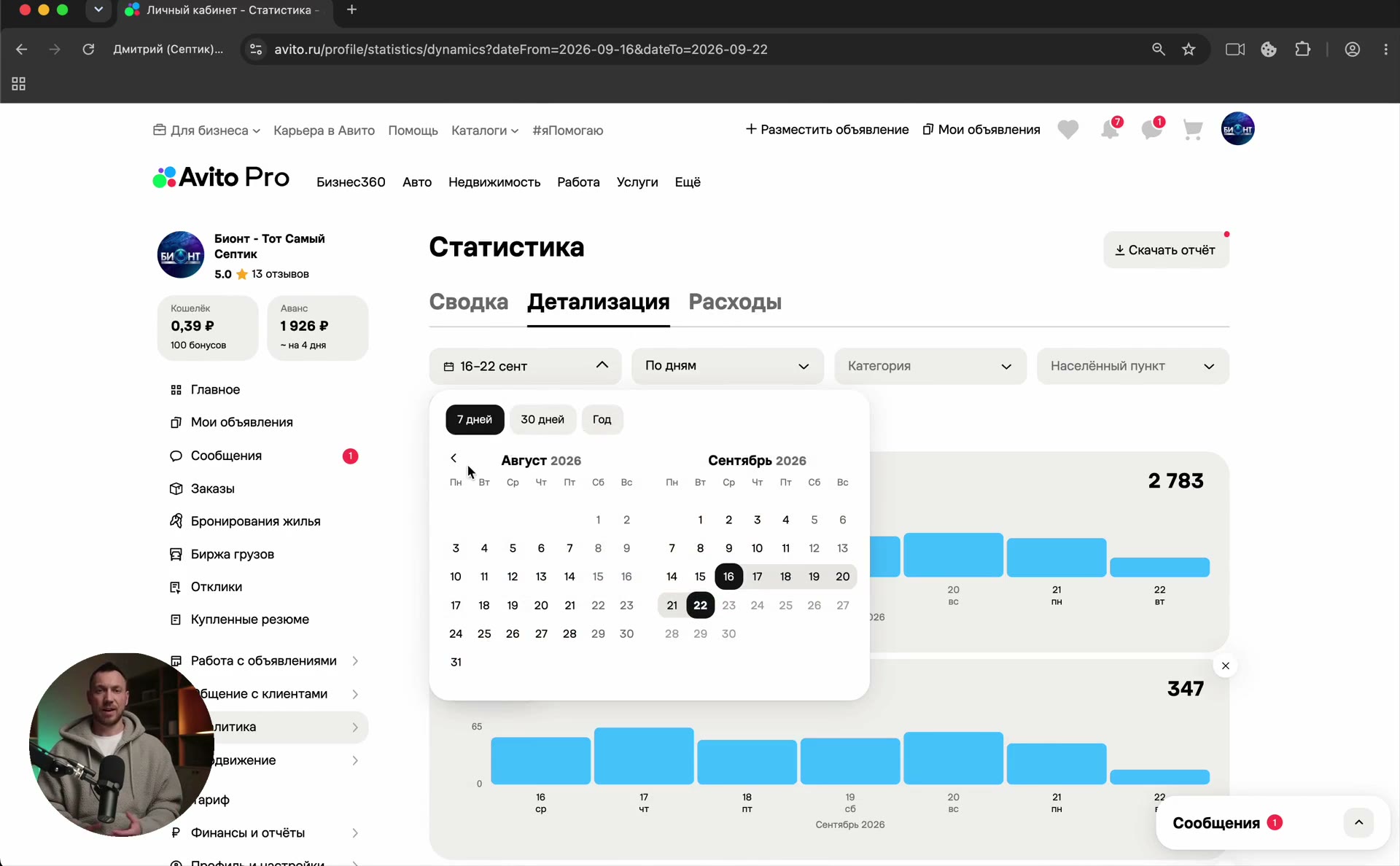
Task: Open the Населённый пункт dropdown
Action: [1133, 366]
